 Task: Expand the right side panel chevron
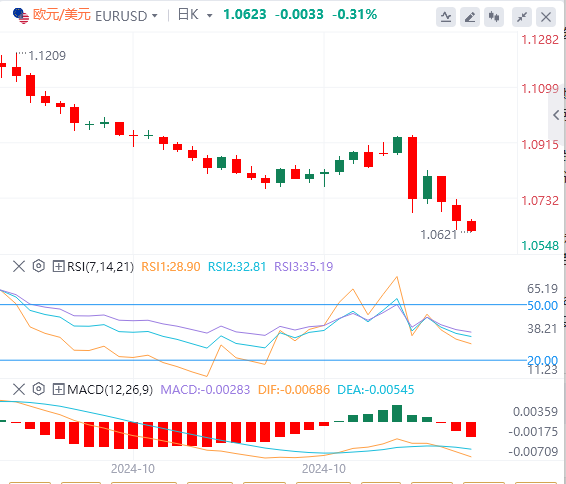pyautogui.click(x=556, y=115)
